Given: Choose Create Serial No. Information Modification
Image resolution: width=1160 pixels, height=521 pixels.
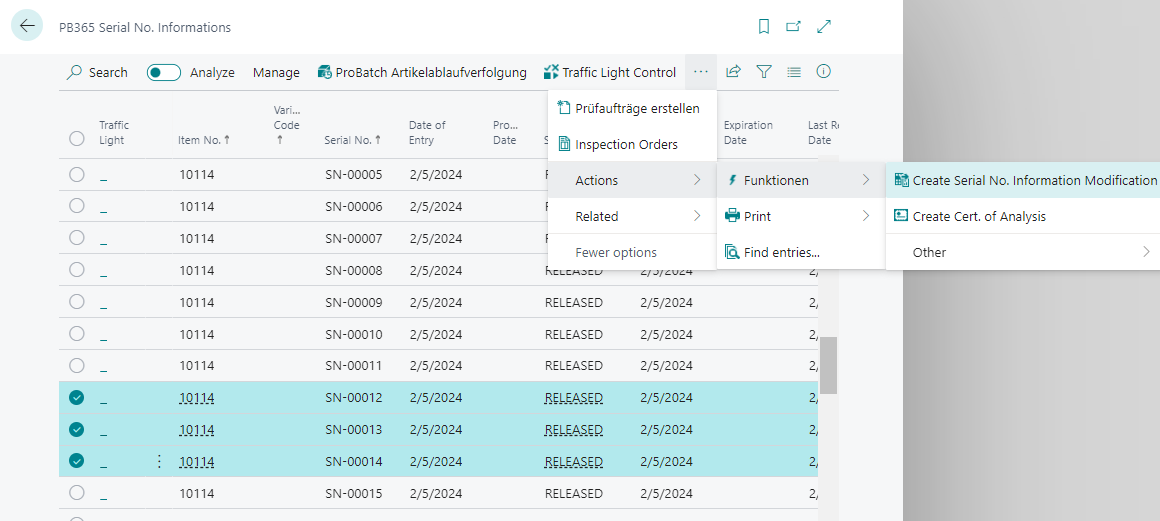Looking at the screenshot, I should coord(1022,180).
